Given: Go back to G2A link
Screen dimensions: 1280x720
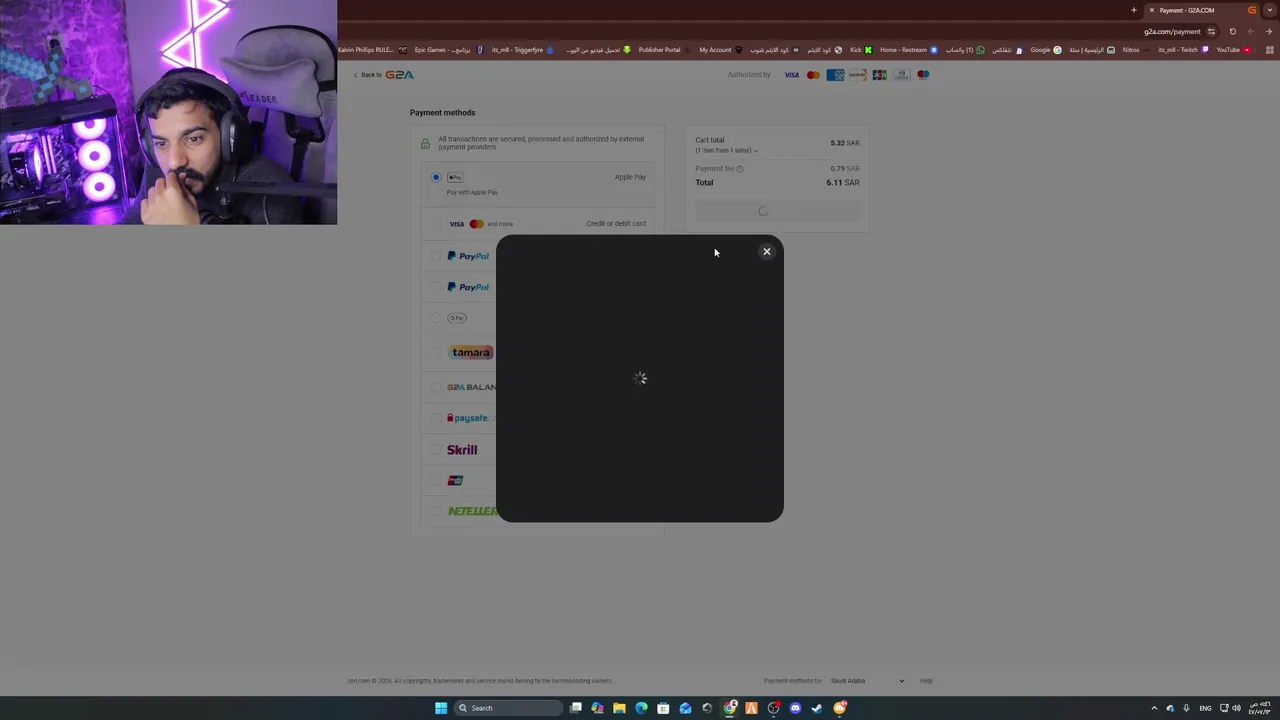Looking at the screenshot, I should tap(384, 75).
